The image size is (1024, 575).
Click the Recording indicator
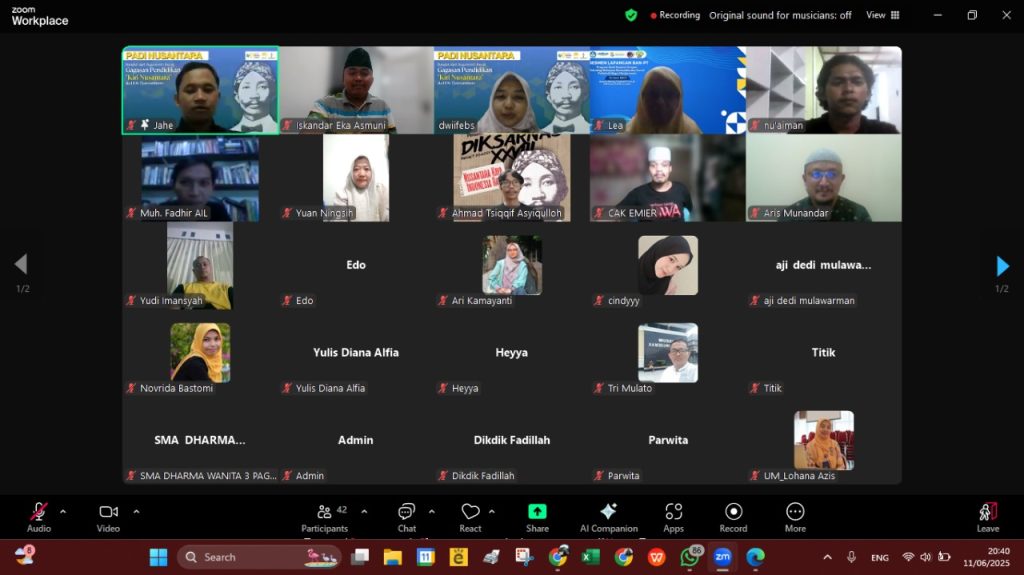(675, 15)
